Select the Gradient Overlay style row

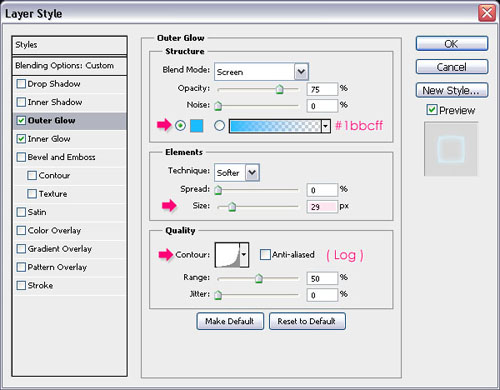pyautogui.click(x=69, y=249)
